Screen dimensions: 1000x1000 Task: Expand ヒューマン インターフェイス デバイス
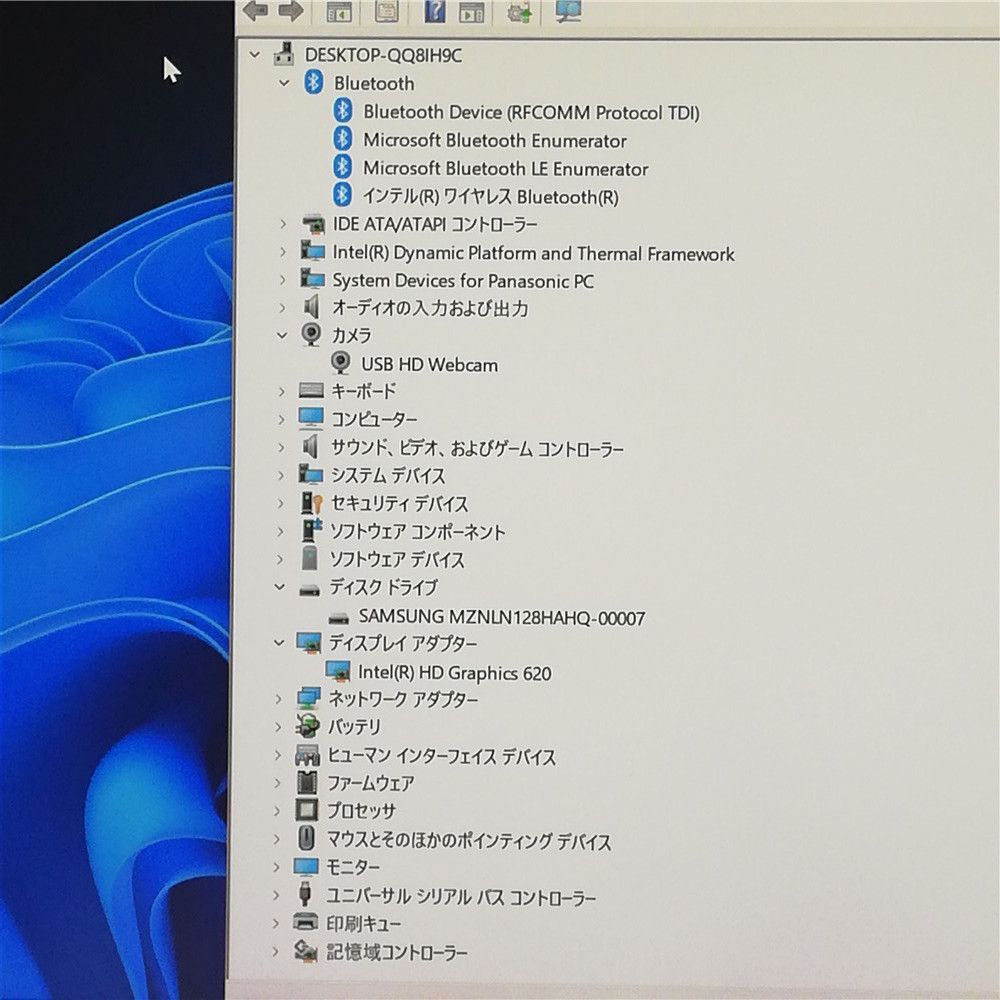pos(277,755)
